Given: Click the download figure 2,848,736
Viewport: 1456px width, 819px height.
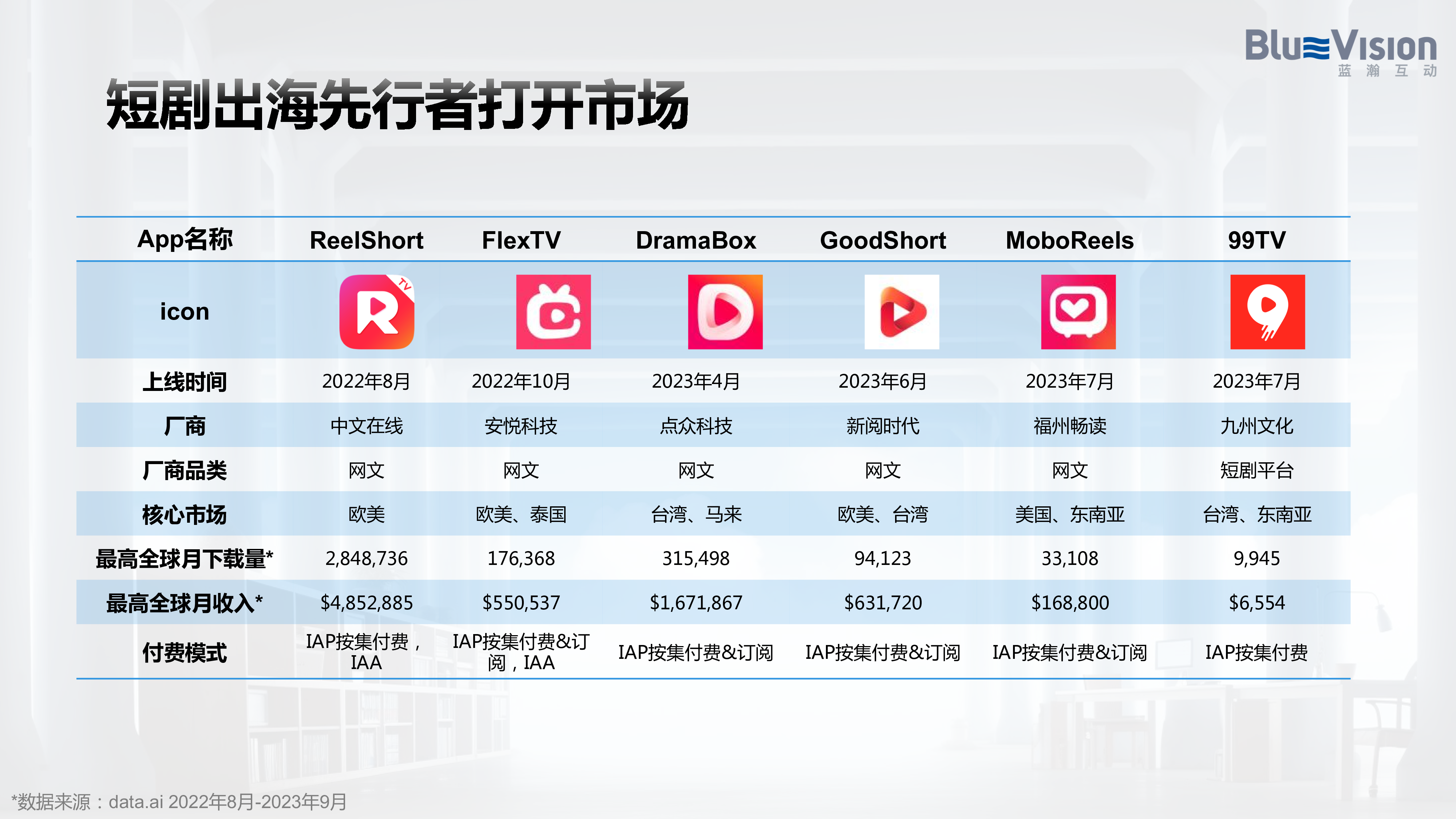Looking at the screenshot, I should [366, 558].
